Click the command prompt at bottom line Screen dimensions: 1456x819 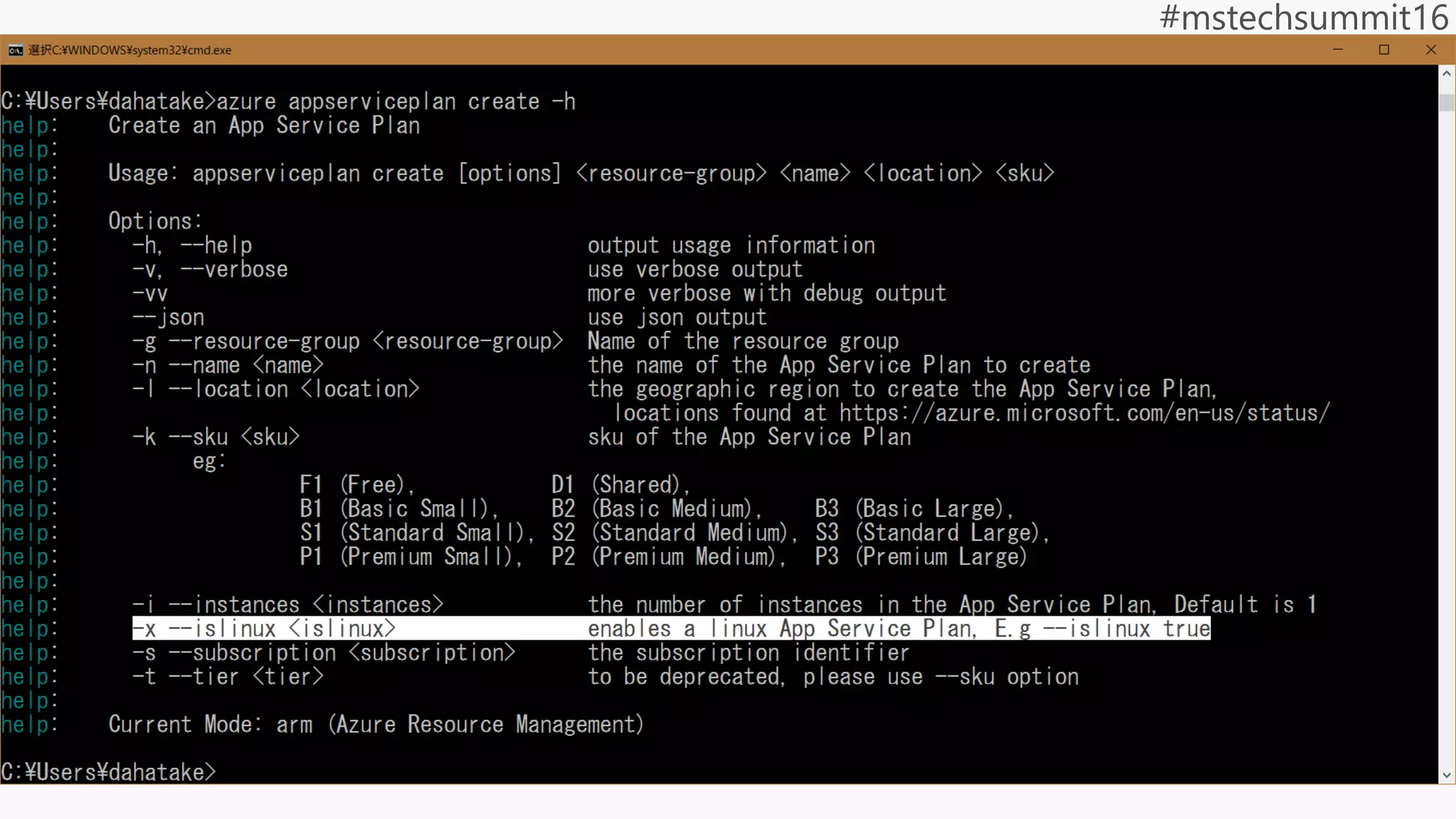108,772
